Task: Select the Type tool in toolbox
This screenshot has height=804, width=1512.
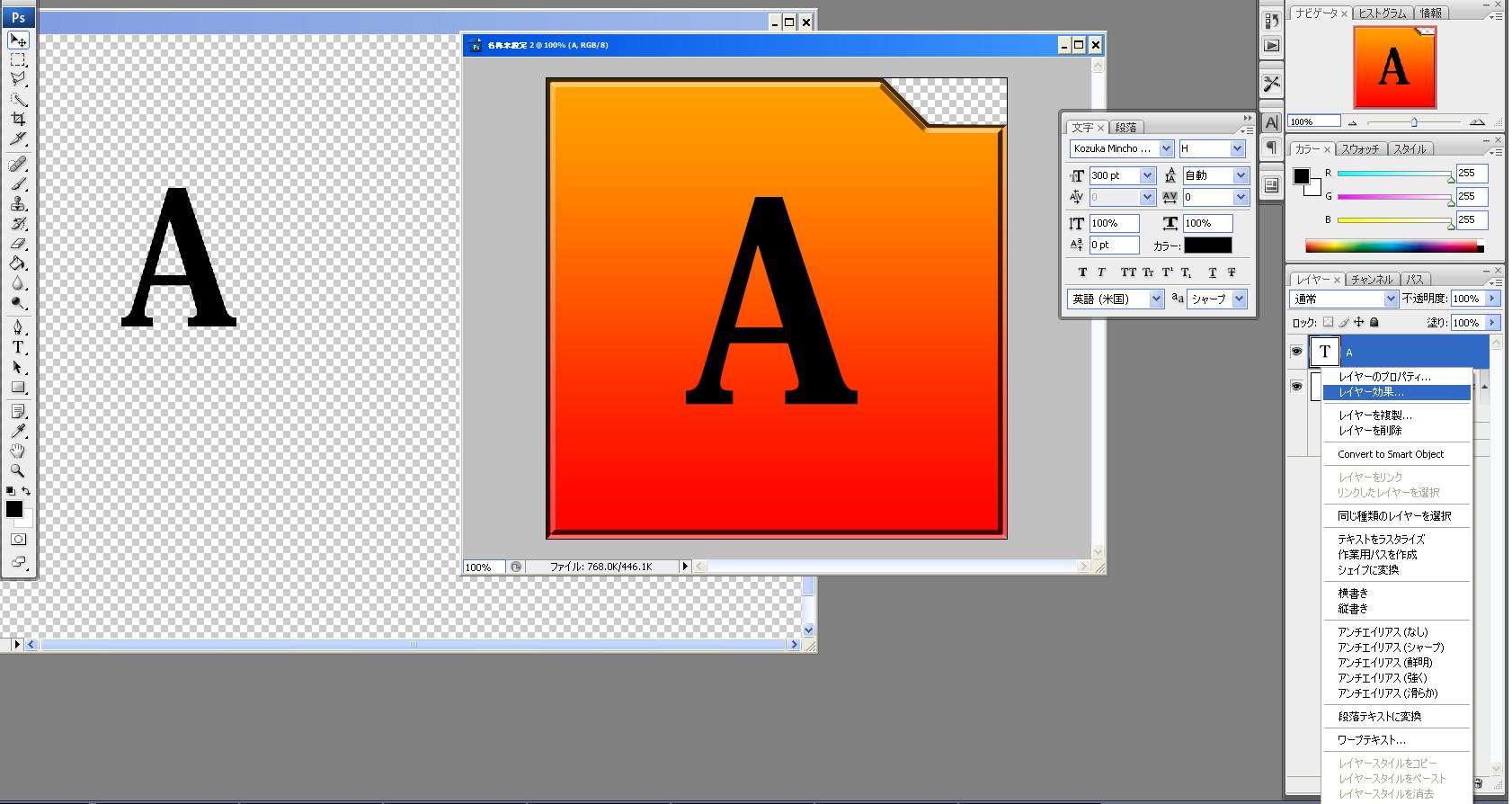Action: (x=18, y=348)
